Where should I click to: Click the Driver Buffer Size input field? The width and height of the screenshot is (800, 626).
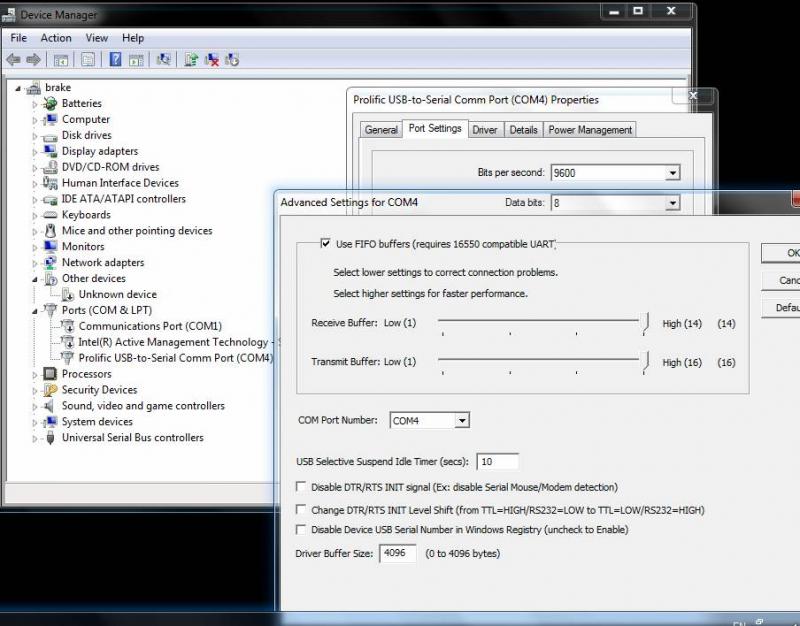[397, 553]
